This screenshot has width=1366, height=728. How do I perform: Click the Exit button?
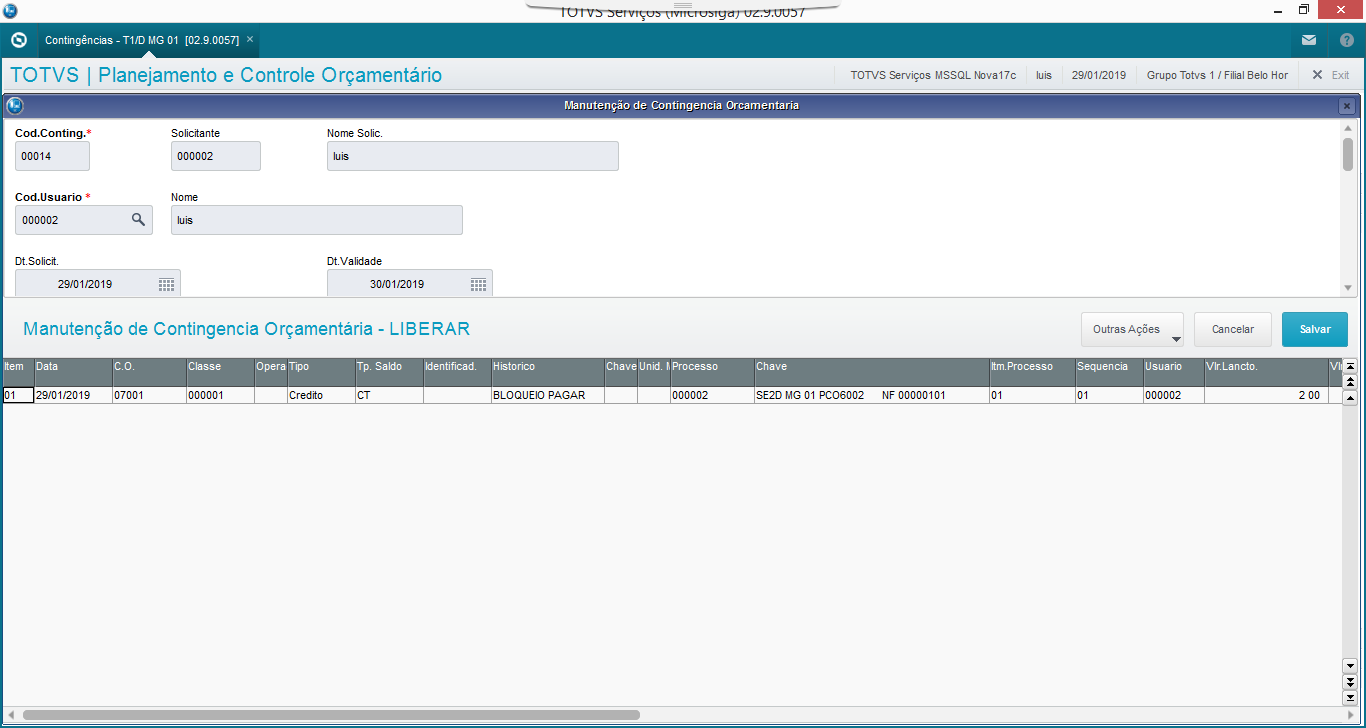(x=1331, y=75)
